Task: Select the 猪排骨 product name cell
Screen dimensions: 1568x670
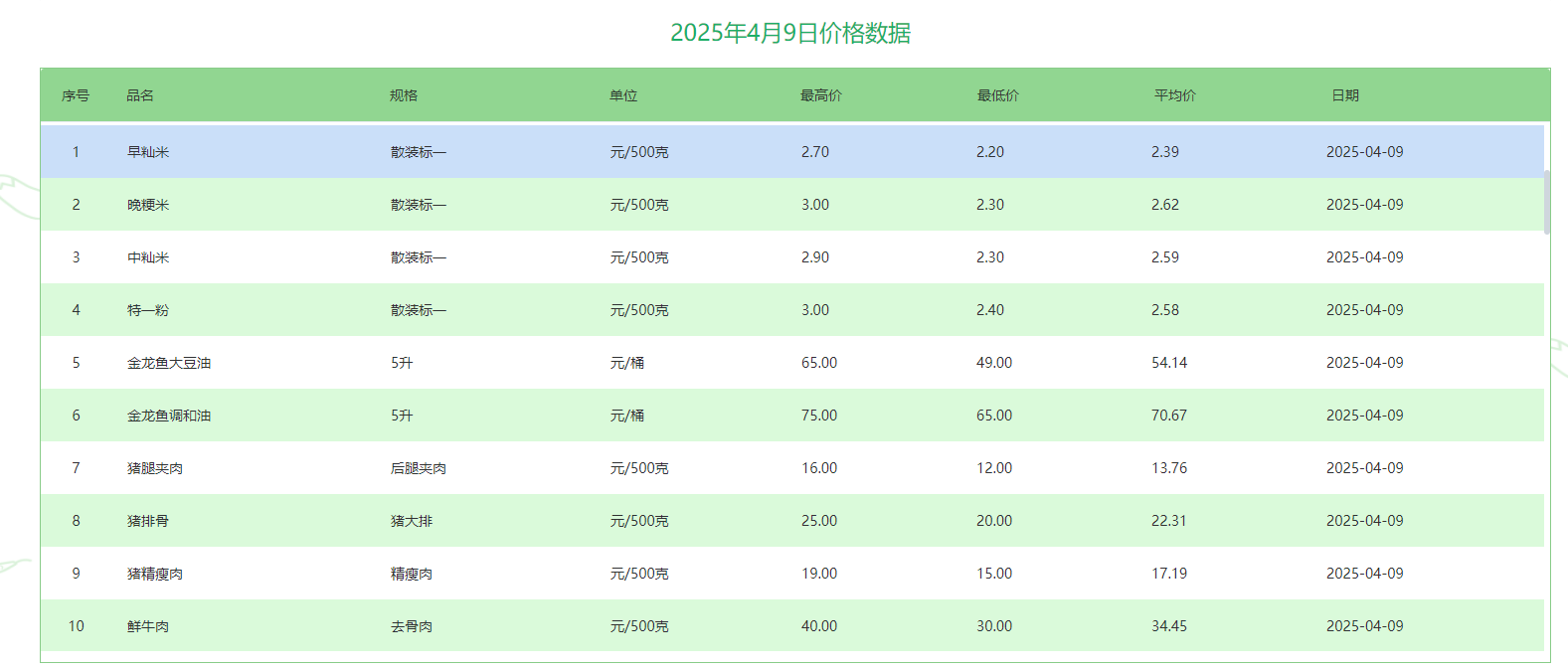Action: [x=148, y=521]
